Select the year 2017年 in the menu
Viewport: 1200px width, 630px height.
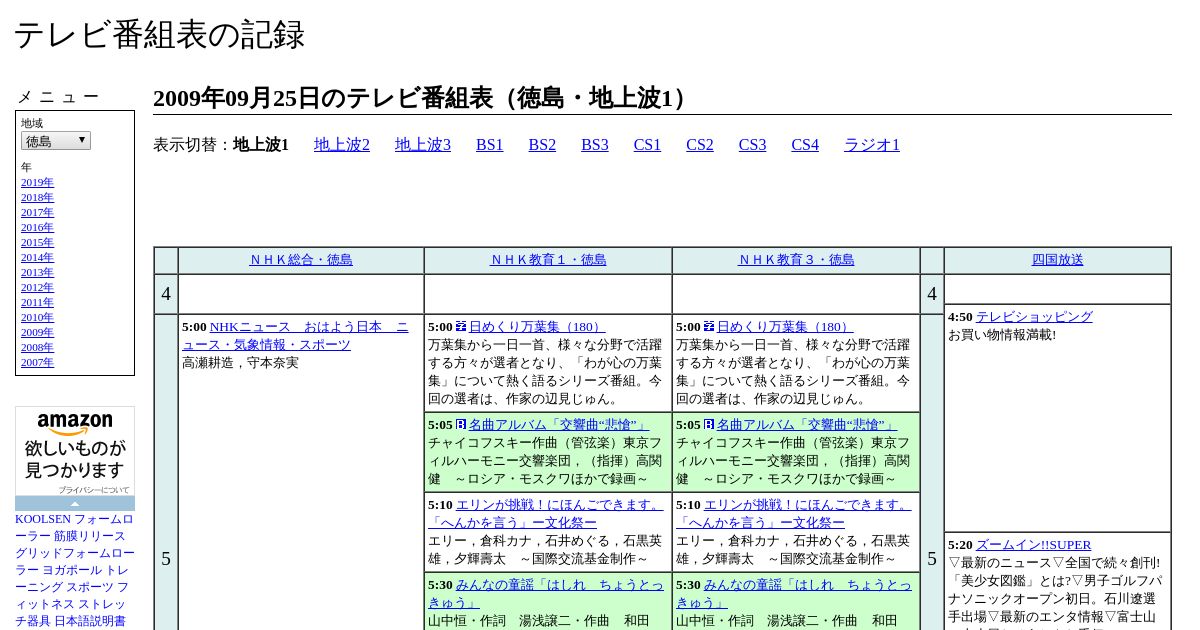[37, 213]
